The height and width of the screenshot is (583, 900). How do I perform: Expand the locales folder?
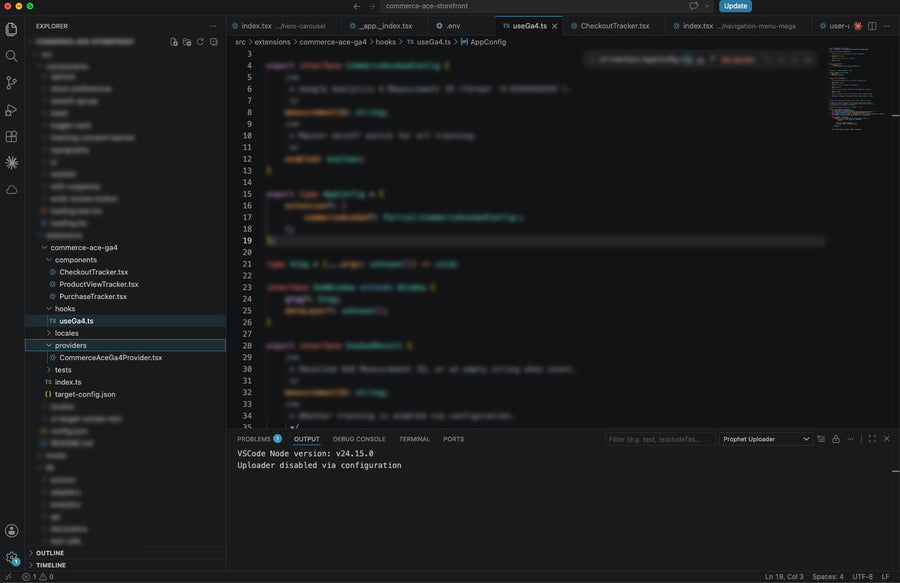coord(49,333)
